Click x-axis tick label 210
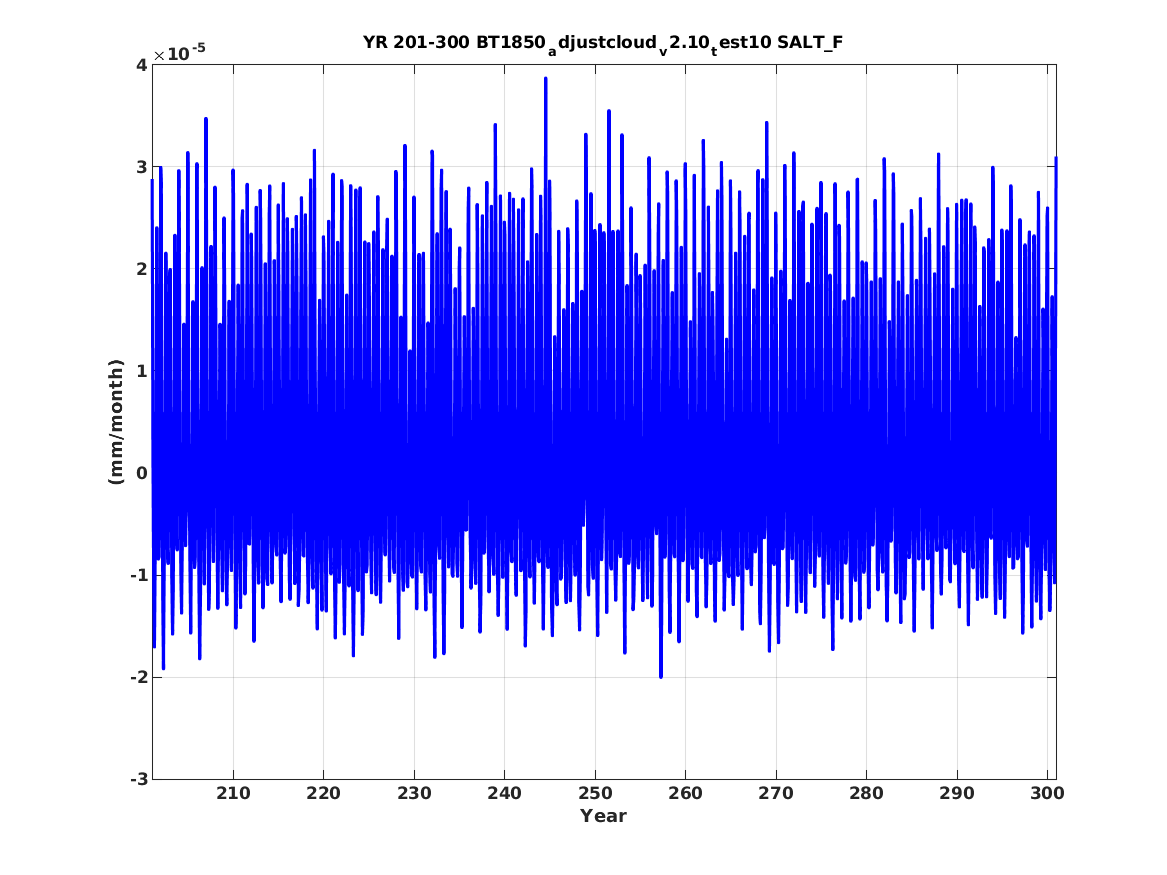This screenshot has width=1167, height=875. point(233,794)
